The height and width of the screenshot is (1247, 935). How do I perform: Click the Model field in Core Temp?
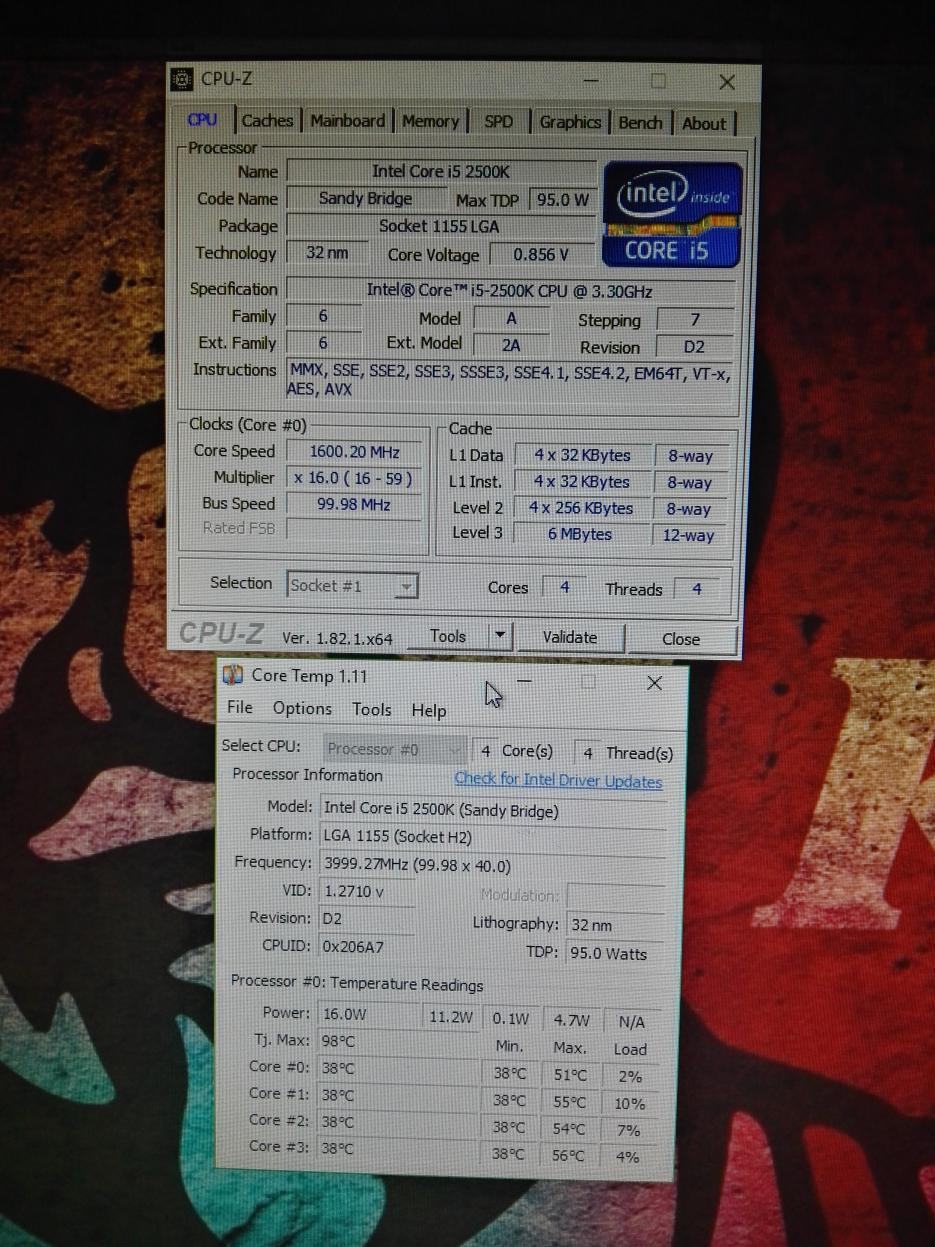[492, 810]
